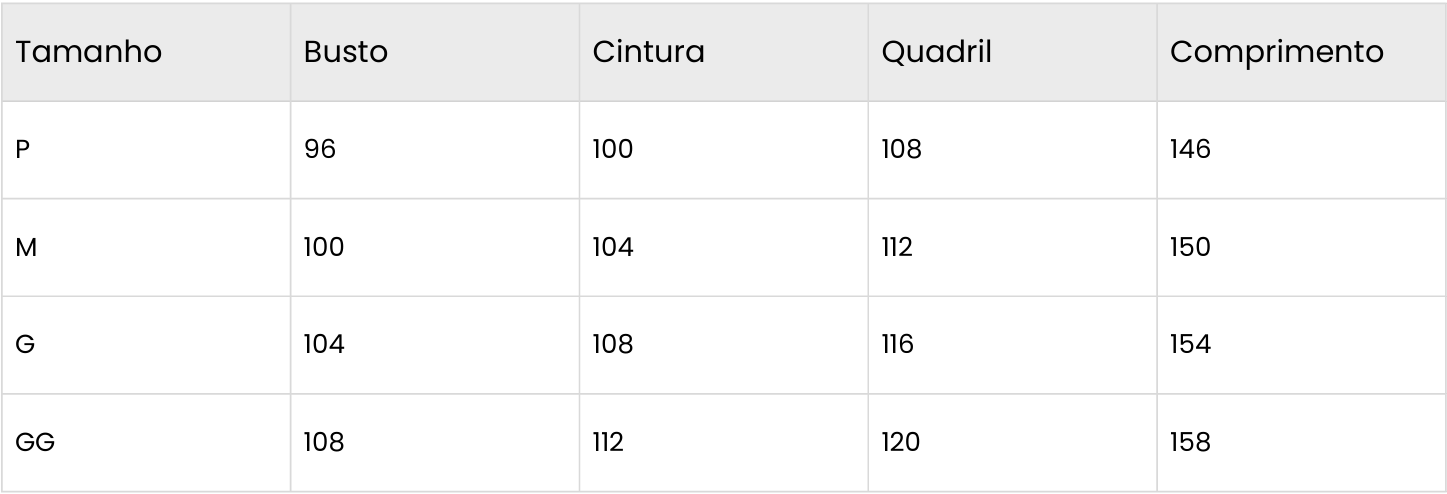Select the size G cell
1447x494 pixels.
pos(24,345)
